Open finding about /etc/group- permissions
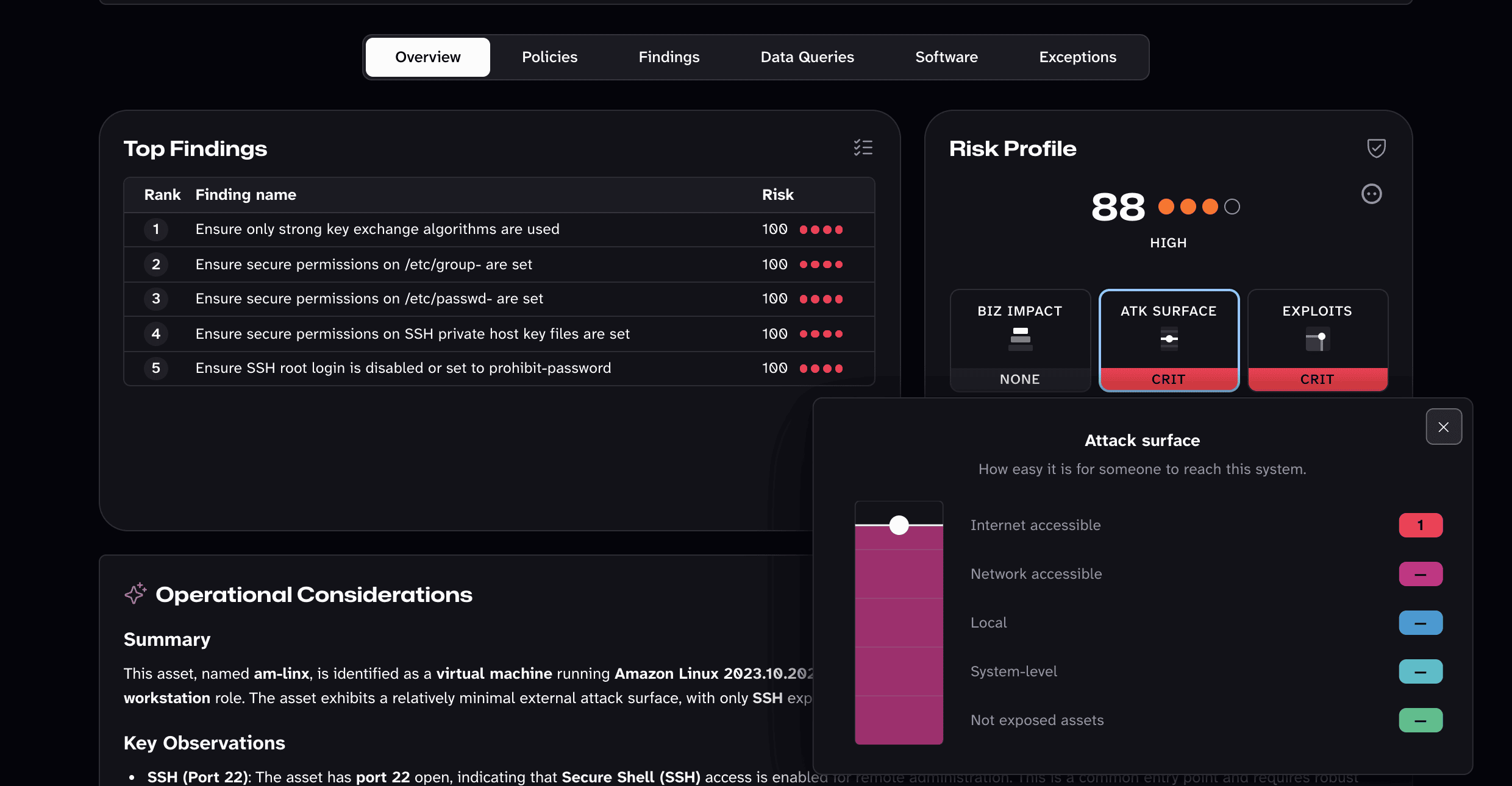 [x=499, y=264]
